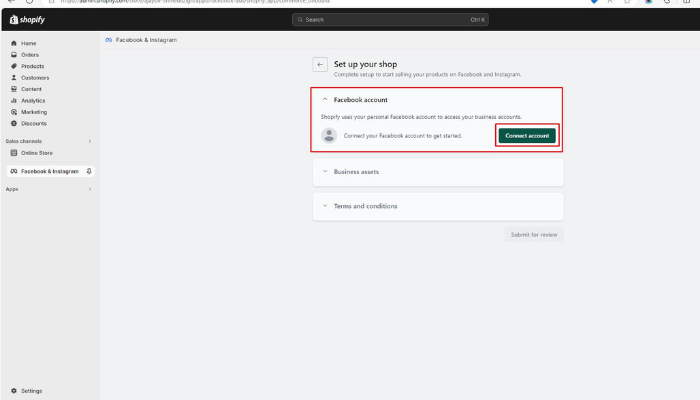Viewport: 700px width, 400px height.
Task: Click the Home house icon
Action: point(14,43)
